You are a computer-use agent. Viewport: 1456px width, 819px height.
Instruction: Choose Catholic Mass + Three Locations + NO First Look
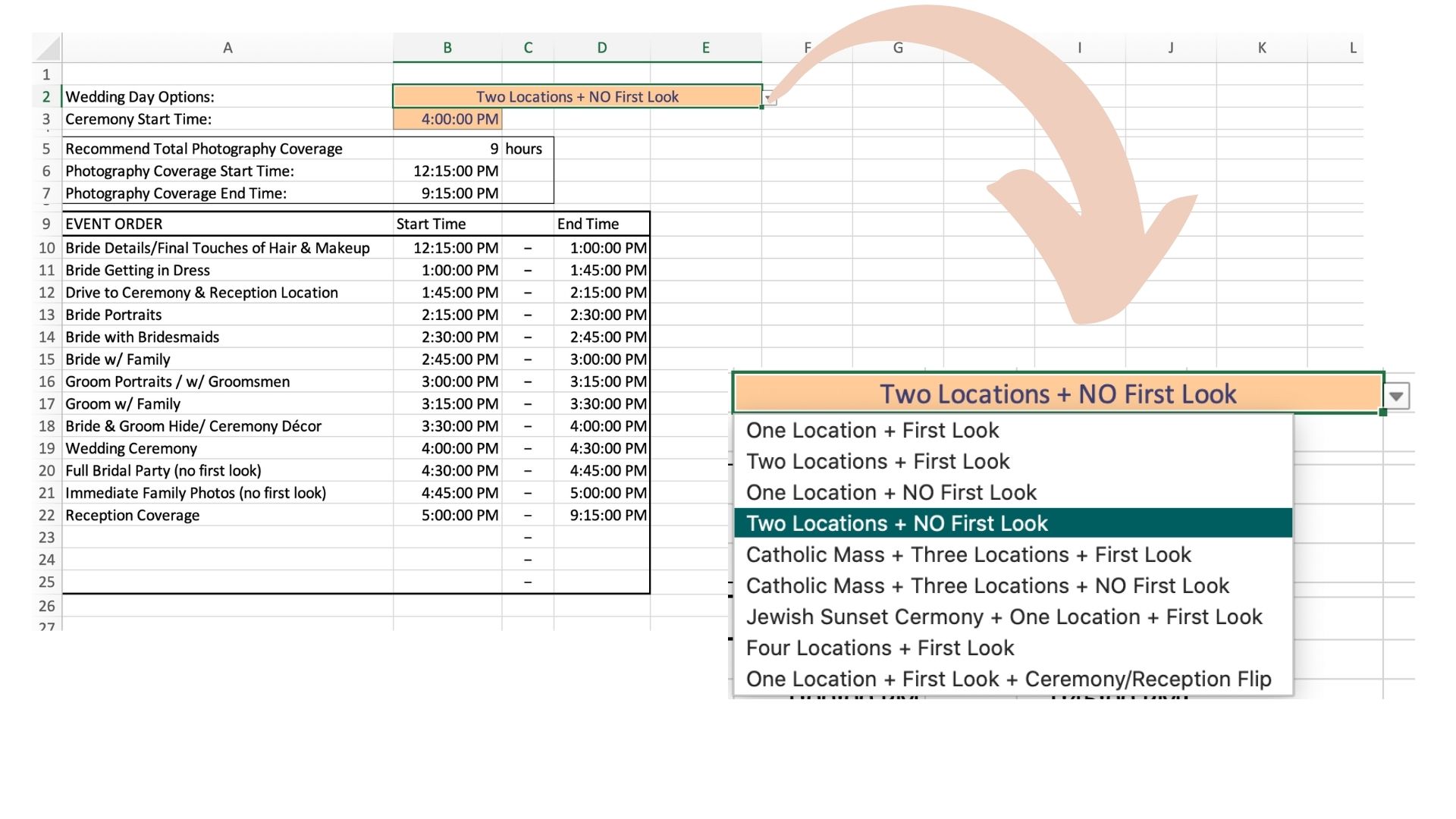987,585
